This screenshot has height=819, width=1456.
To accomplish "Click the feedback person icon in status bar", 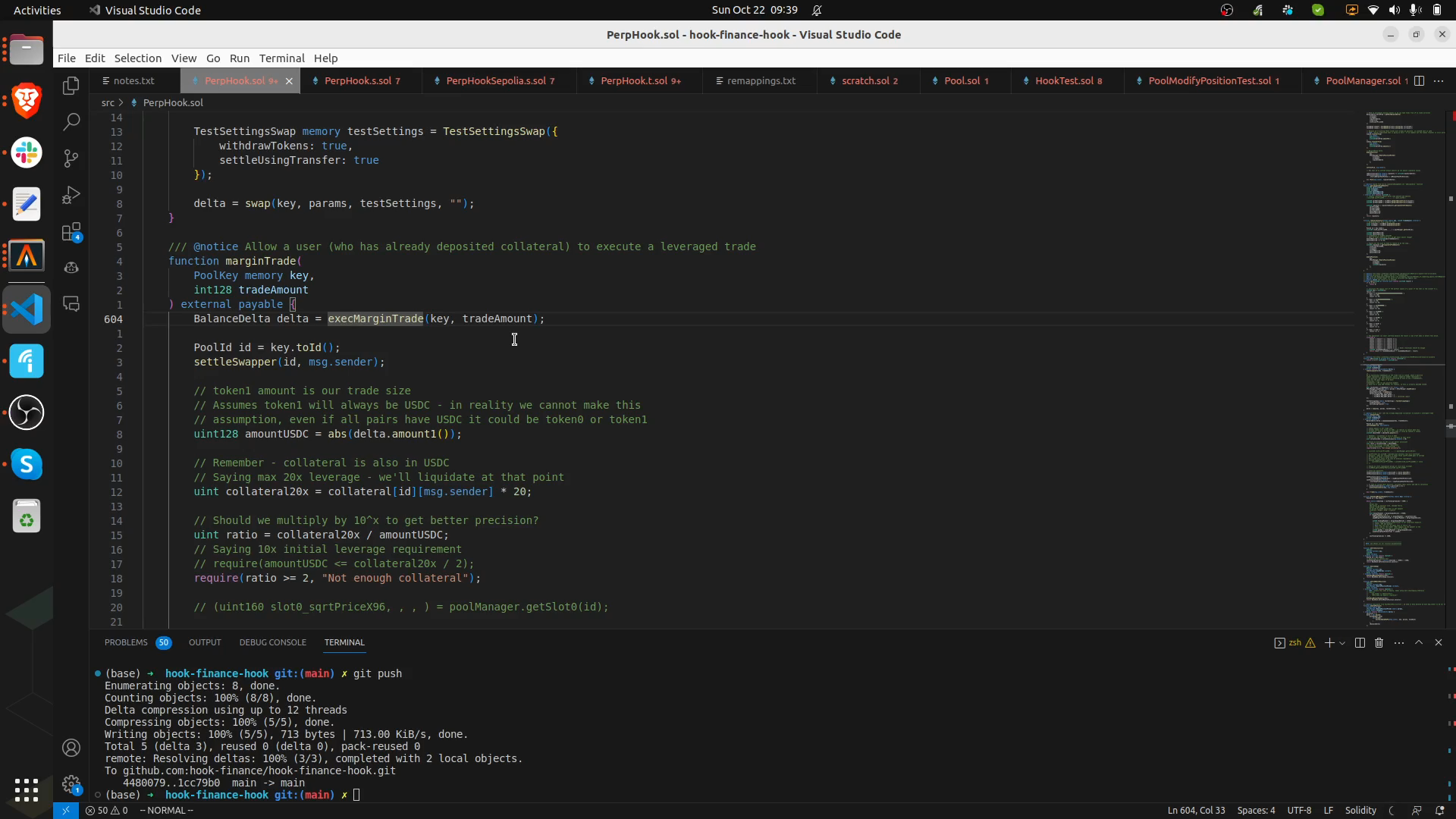I will [x=1416, y=811].
